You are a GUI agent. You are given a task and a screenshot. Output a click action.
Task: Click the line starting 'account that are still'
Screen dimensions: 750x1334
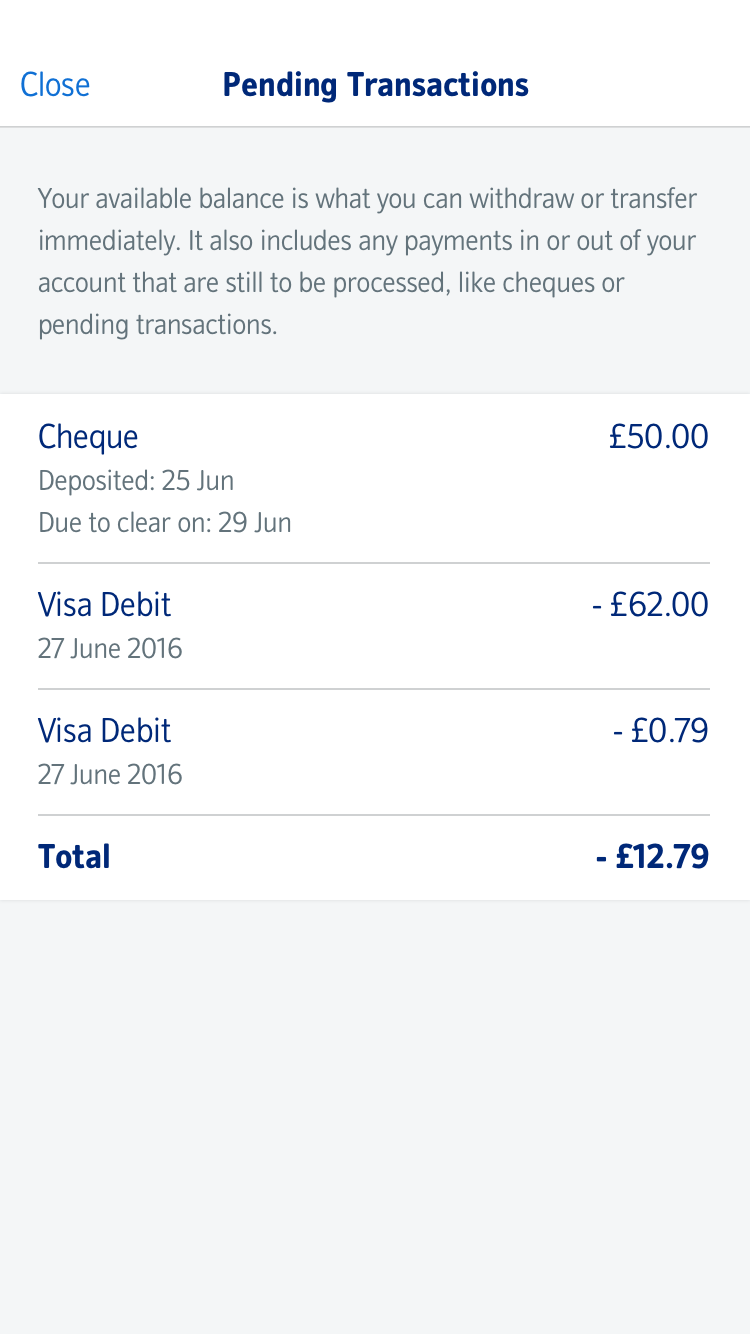(x=331, y=283)
